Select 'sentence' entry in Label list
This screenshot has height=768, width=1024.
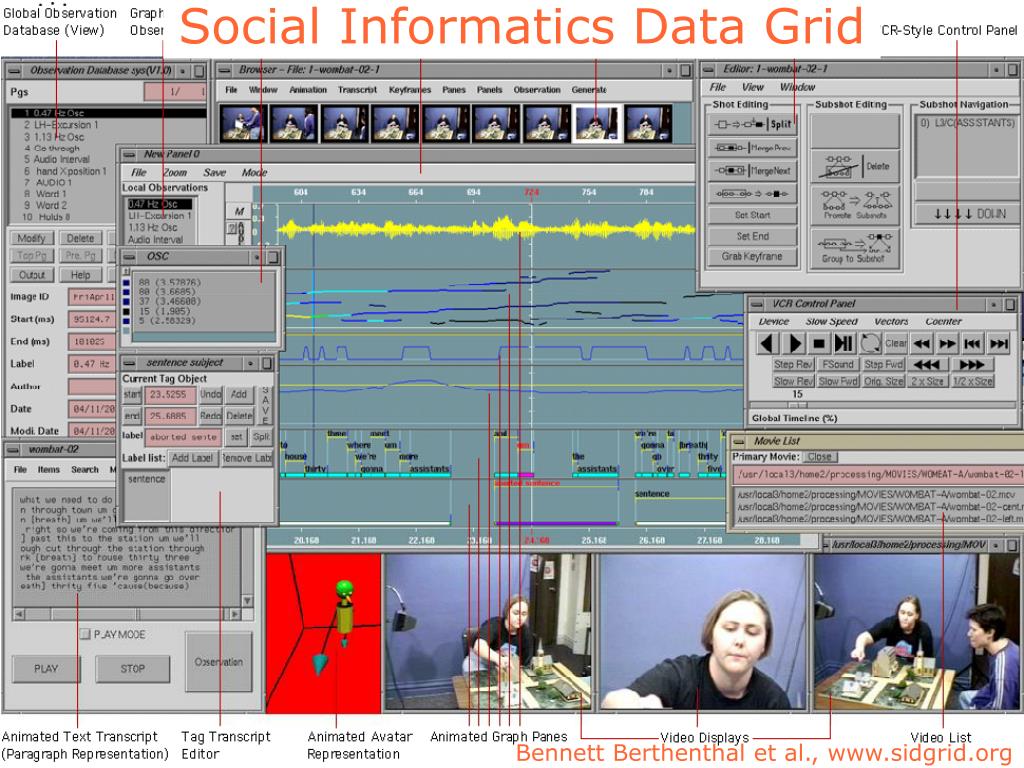(146, 479)
